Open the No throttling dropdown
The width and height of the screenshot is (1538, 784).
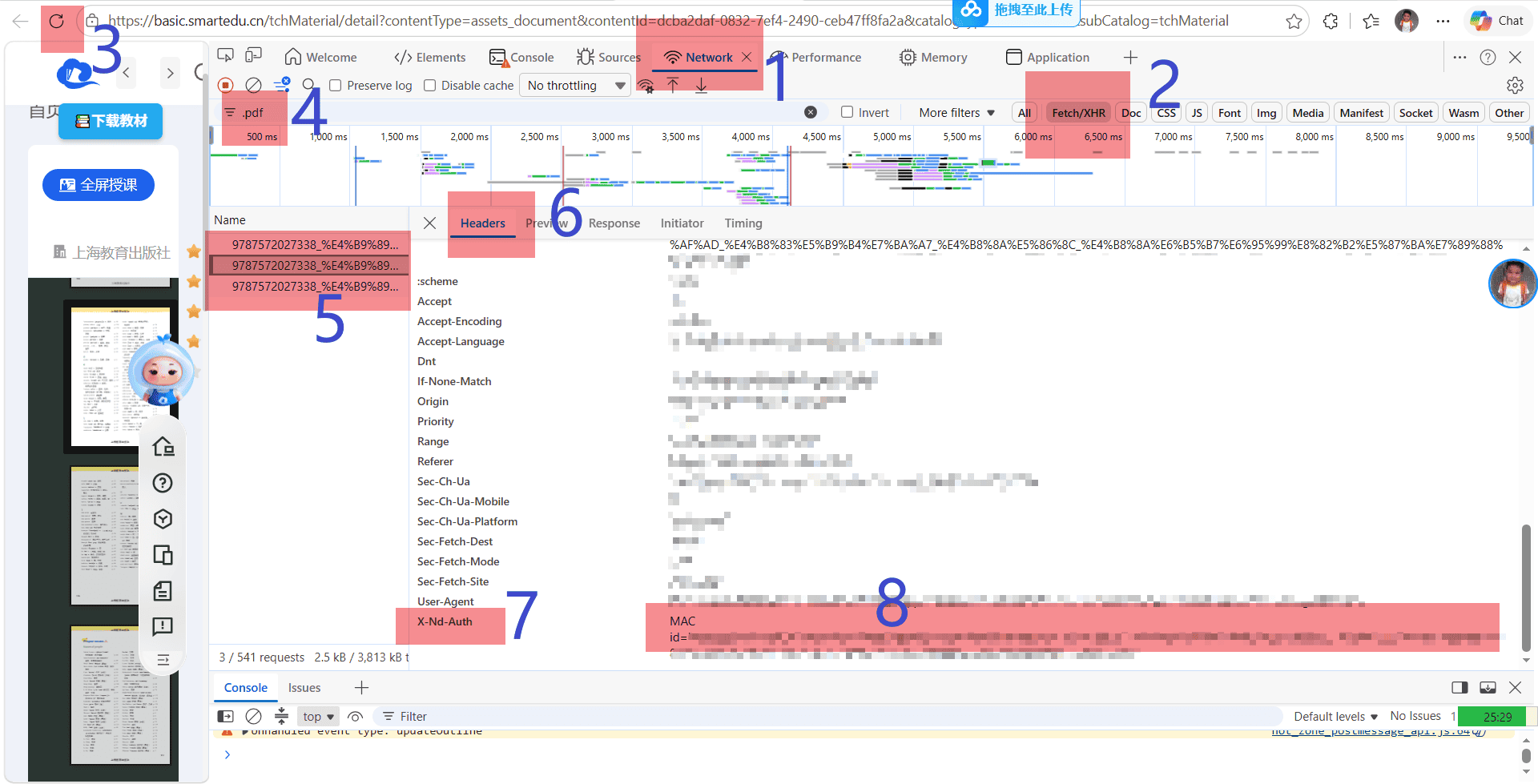(575, 86)
